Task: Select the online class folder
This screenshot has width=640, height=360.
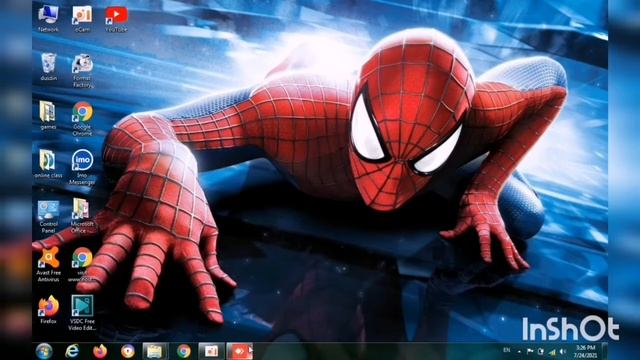Action: click(48, 164)
